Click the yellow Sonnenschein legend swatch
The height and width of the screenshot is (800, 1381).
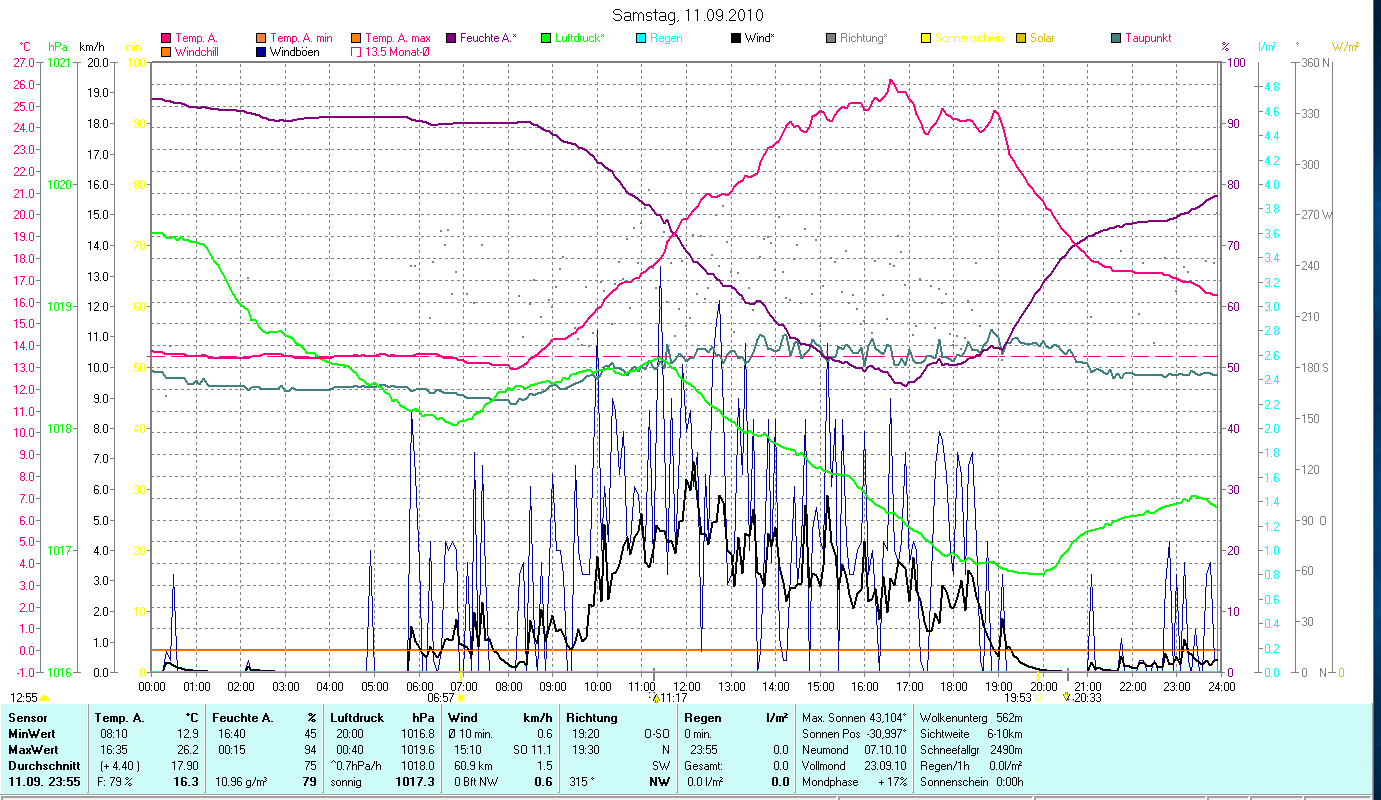click(x=927, y=38)
